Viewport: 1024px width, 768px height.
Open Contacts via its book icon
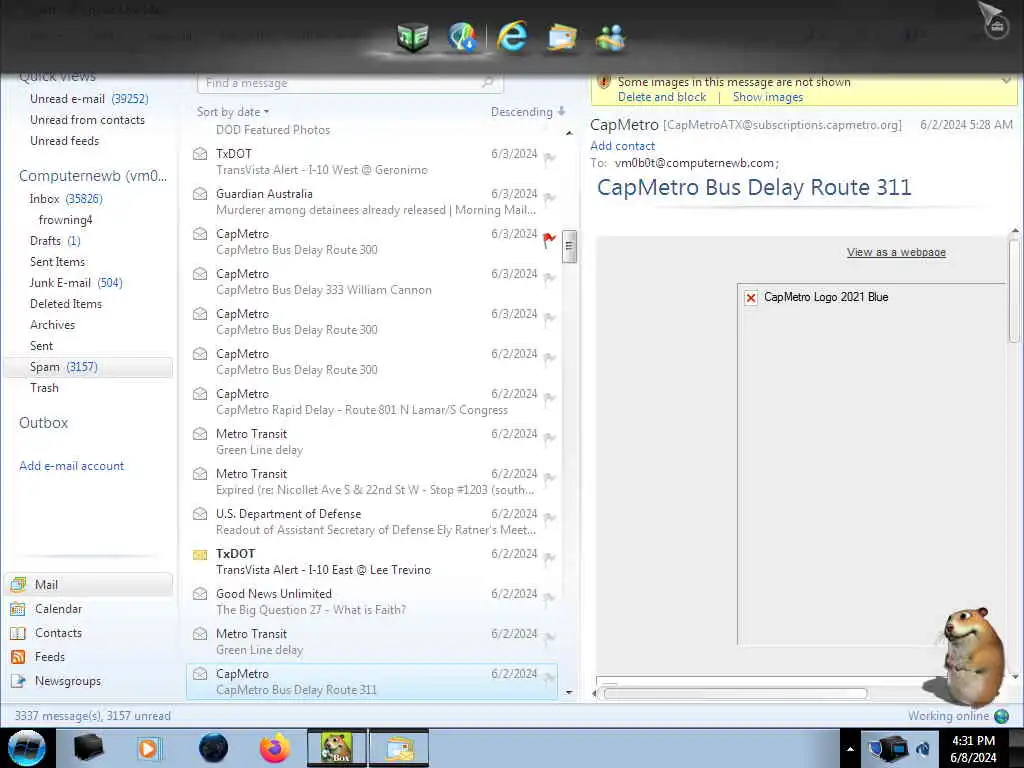(18, 633)
